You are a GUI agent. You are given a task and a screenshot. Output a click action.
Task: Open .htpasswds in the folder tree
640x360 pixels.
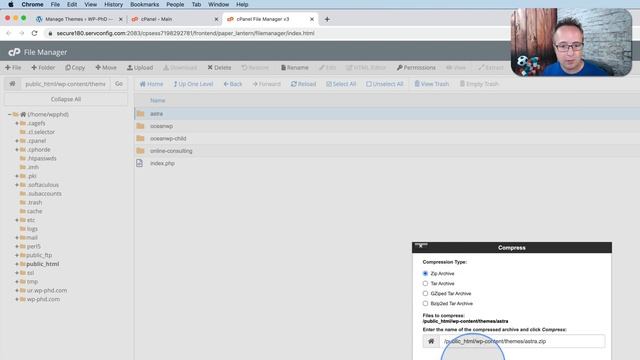coord(42,158)
